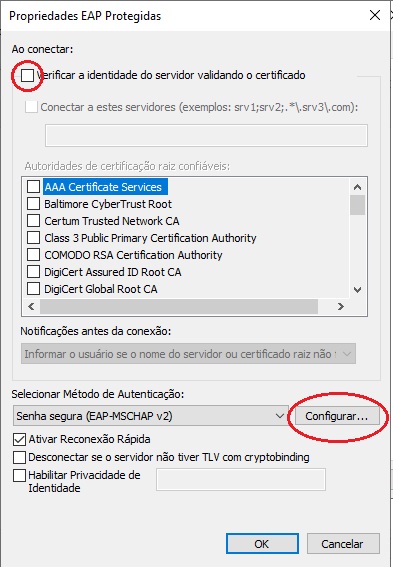The height and width of the screenshot is (567, 393).
Task: Check the AAA Certificate Services box
Action: click(x=34, y=187)
